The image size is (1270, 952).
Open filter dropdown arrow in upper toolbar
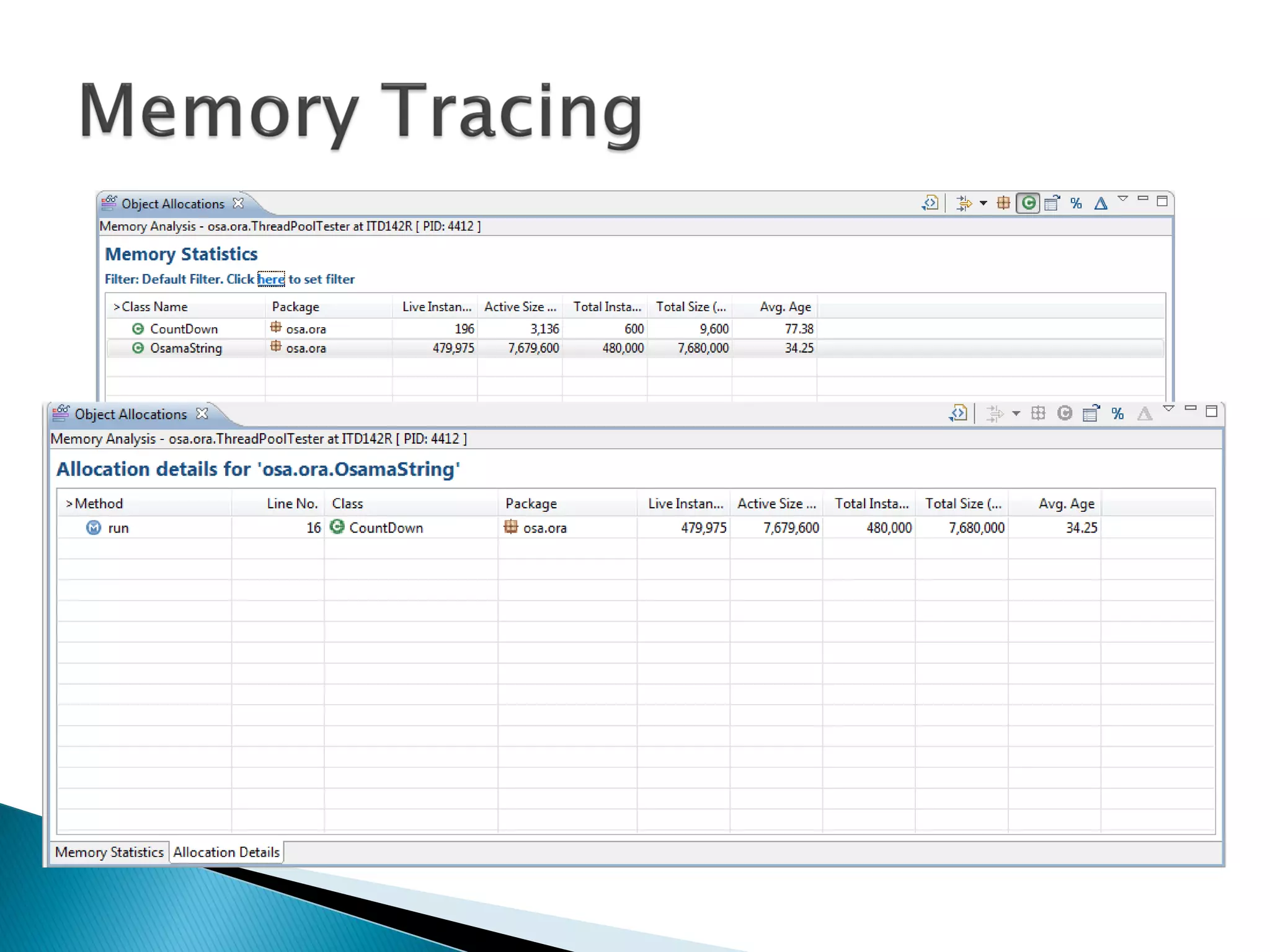point(983,203)
